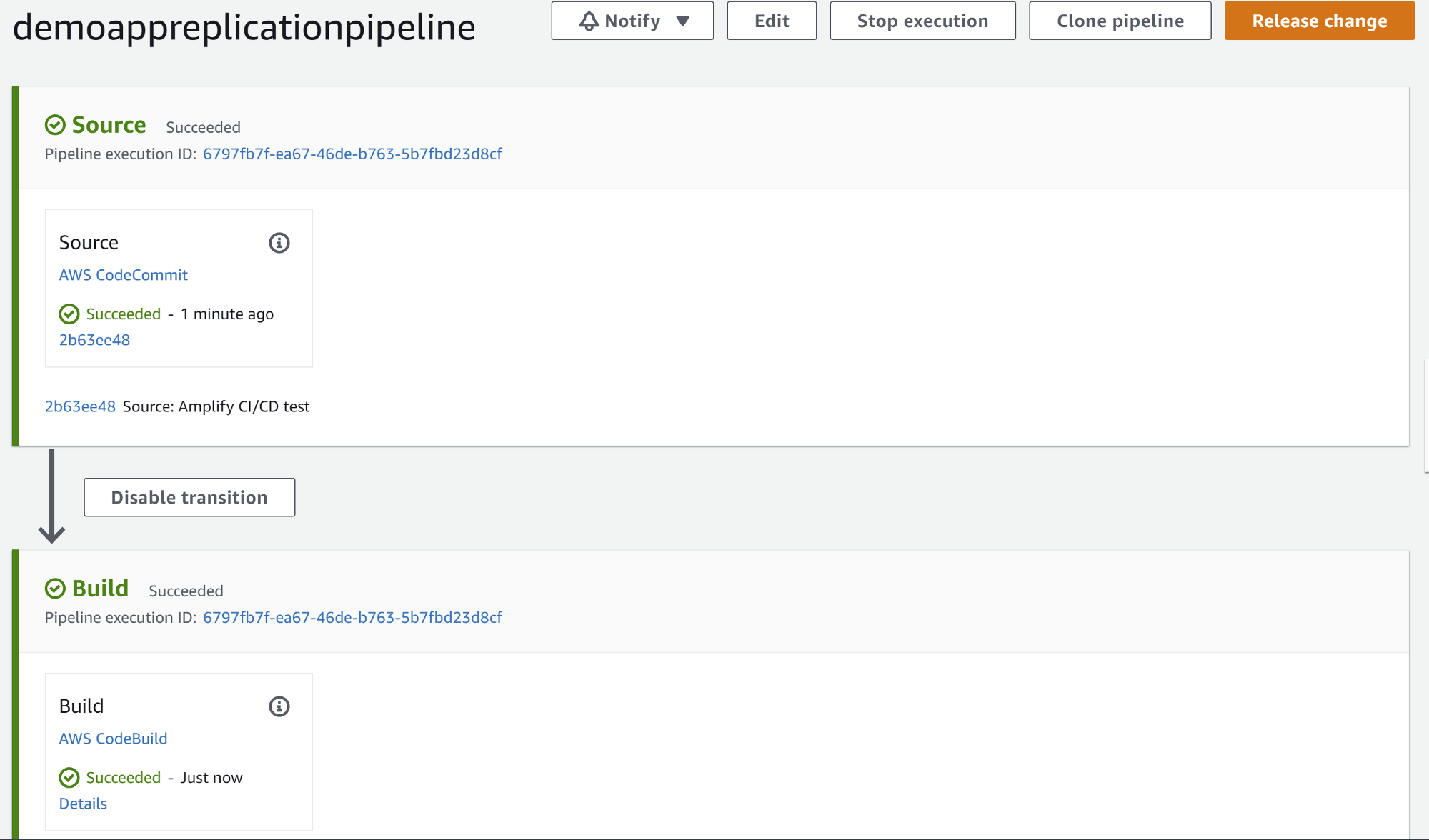
Task: Open the Source stage pipeline execution ID link
Action: coord(352,154)
